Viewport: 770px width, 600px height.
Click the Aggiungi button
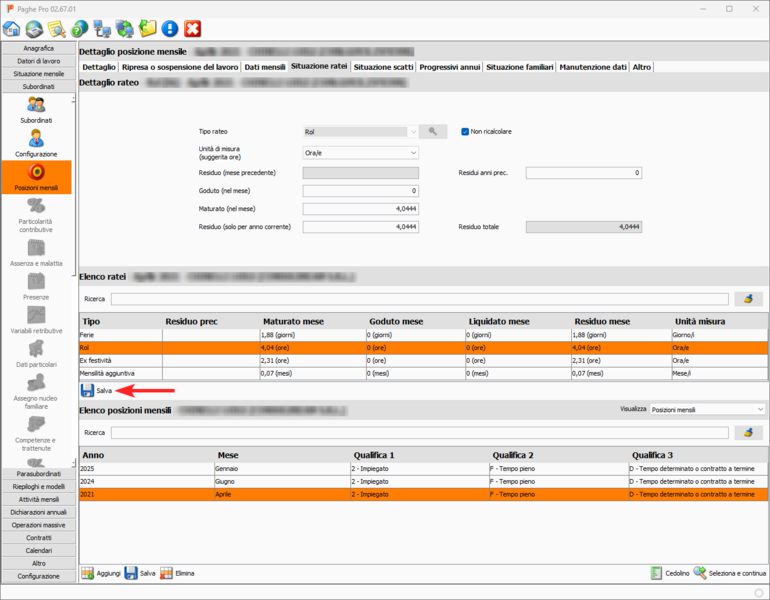(101, 573)
